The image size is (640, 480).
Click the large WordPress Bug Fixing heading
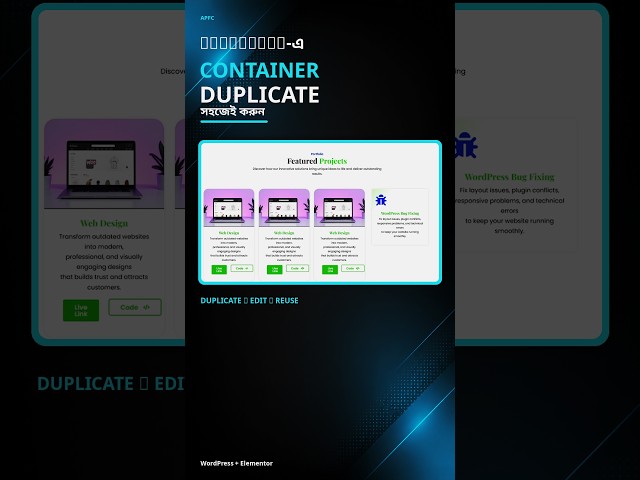pos(509,177)
